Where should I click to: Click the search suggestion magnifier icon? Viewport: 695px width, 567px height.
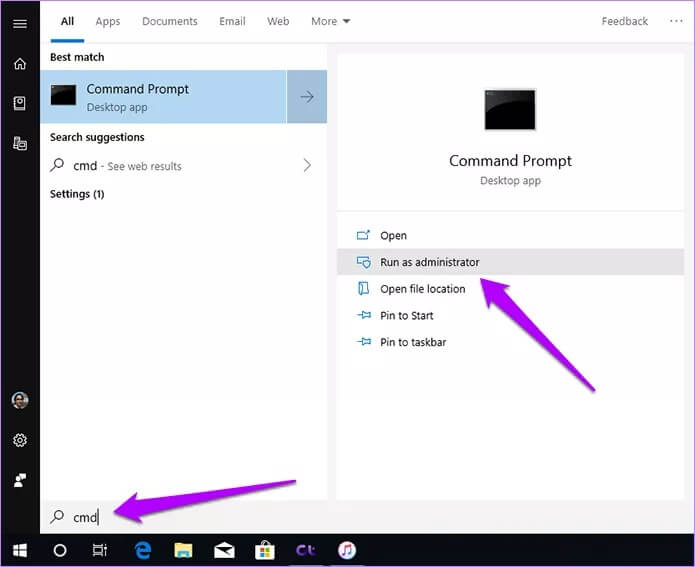click(57, 165)
